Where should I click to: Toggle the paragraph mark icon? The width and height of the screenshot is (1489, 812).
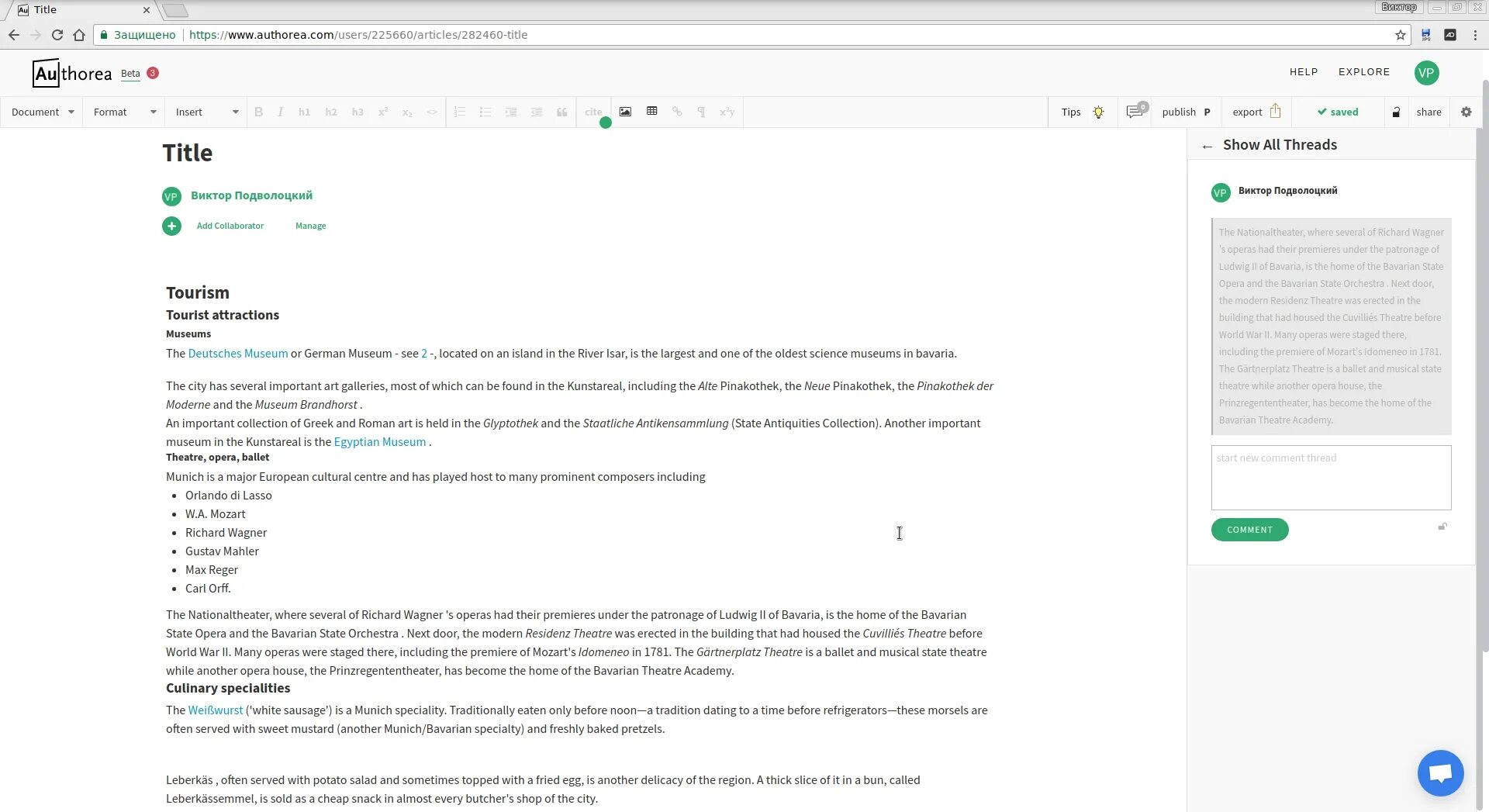coord(701,112)
